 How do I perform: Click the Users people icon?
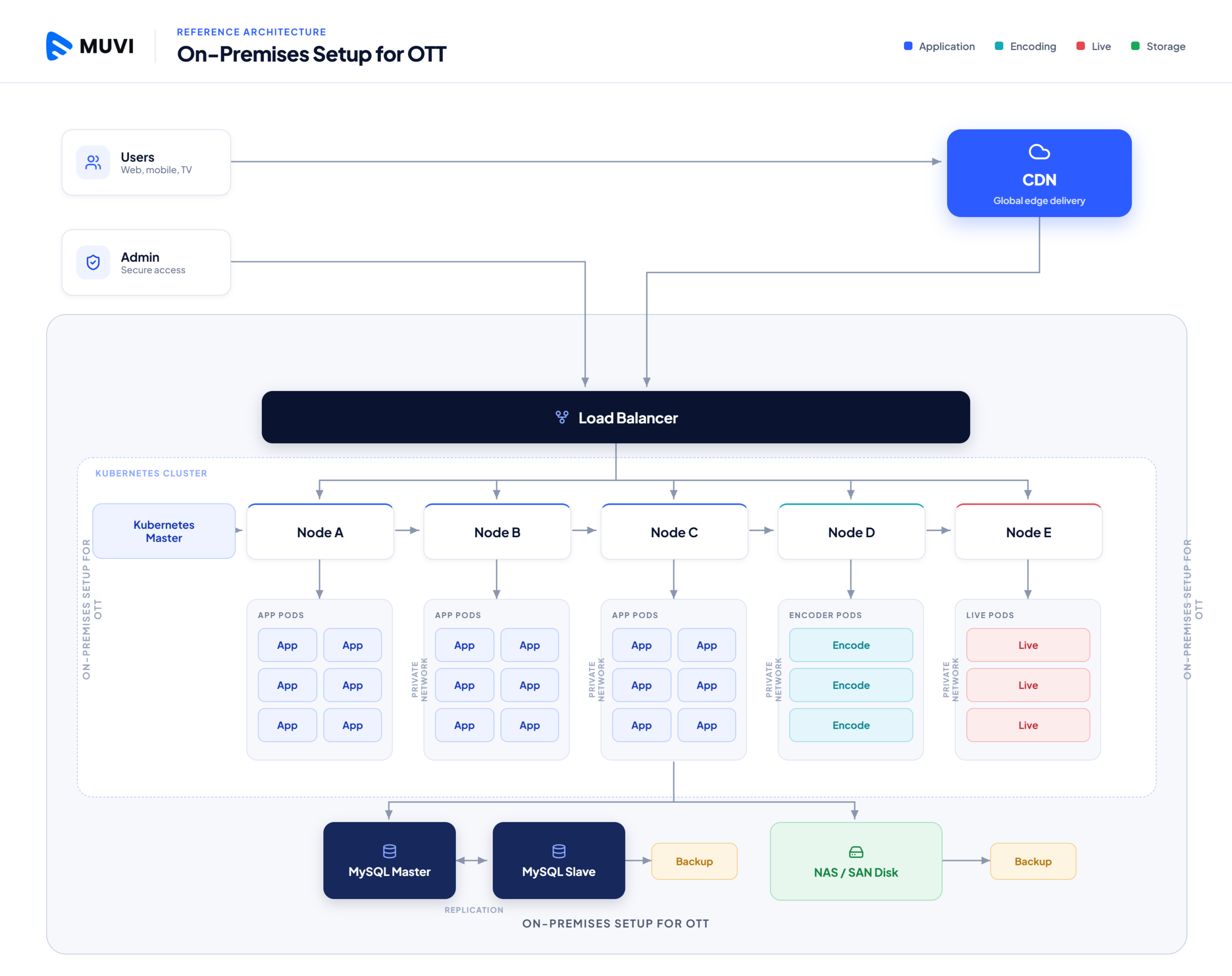[x=93, y=162]
